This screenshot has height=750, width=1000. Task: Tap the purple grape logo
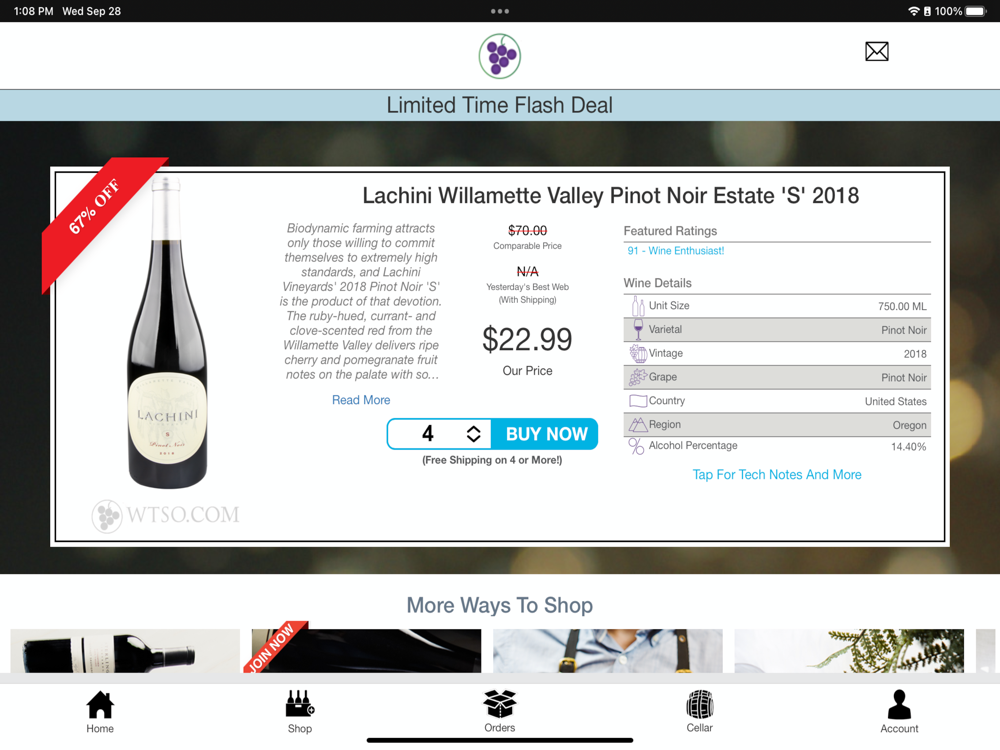coord(499,56)
